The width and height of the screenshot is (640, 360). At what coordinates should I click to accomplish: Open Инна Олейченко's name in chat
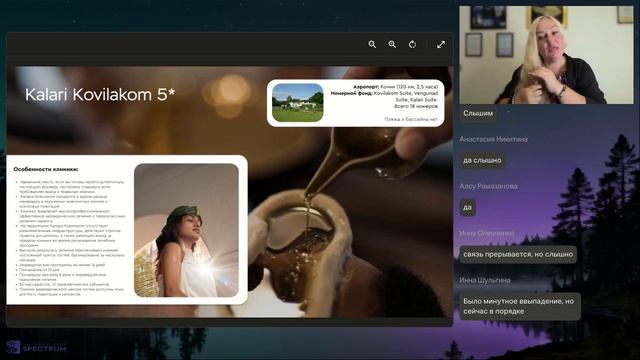point(487,233)
